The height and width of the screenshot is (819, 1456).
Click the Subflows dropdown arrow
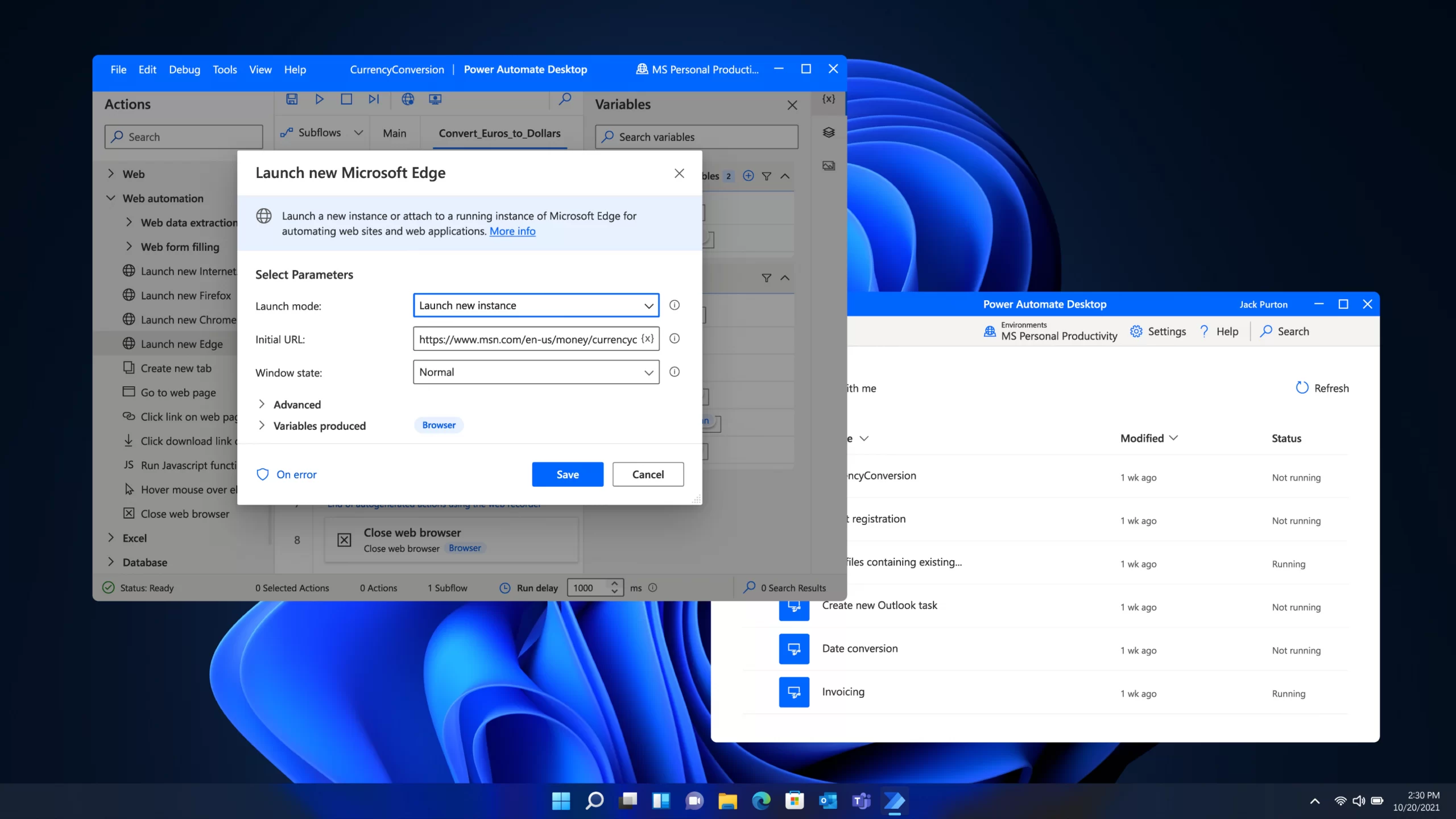pos(358,133)
